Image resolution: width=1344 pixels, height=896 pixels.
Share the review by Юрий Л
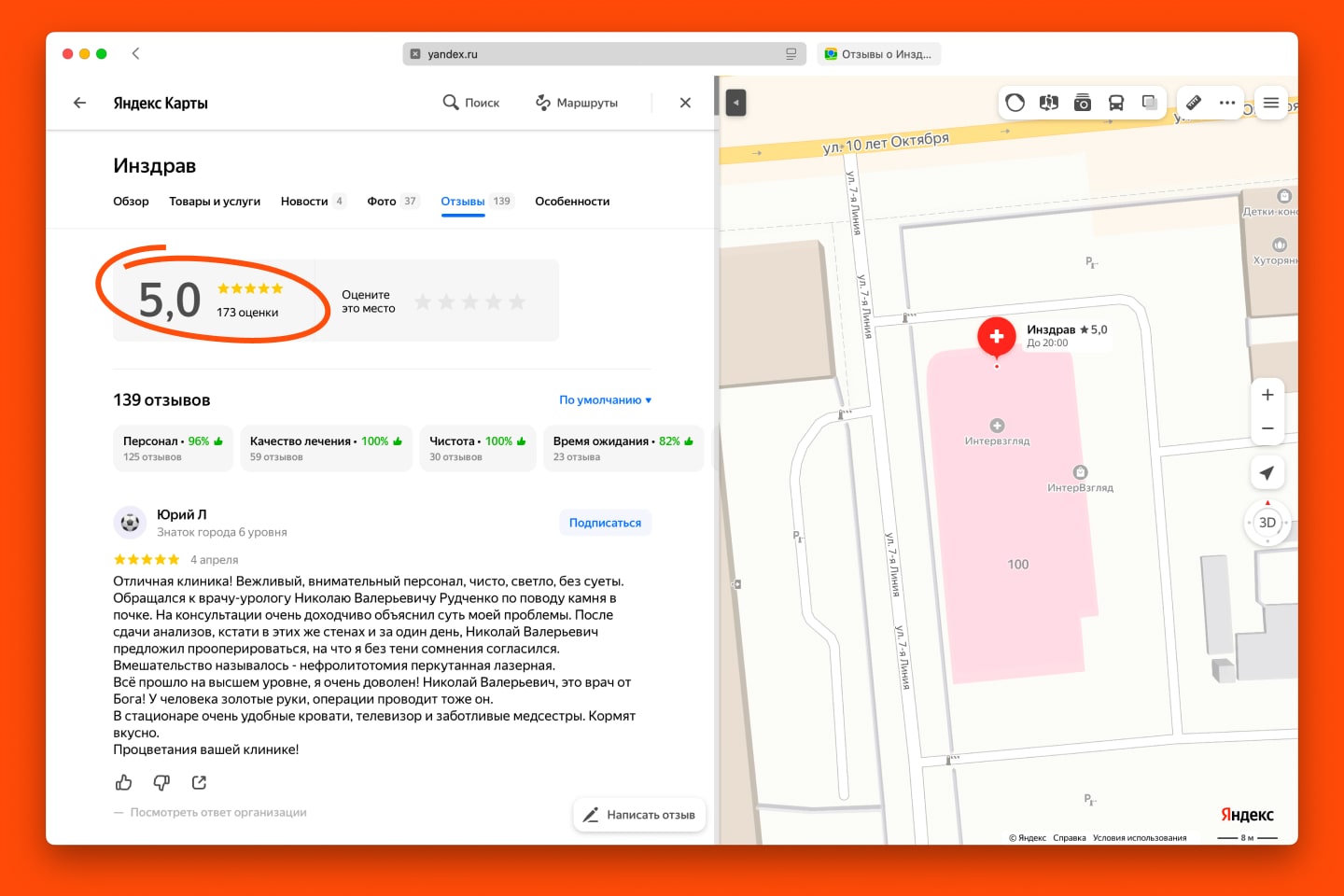click(199, 782)
